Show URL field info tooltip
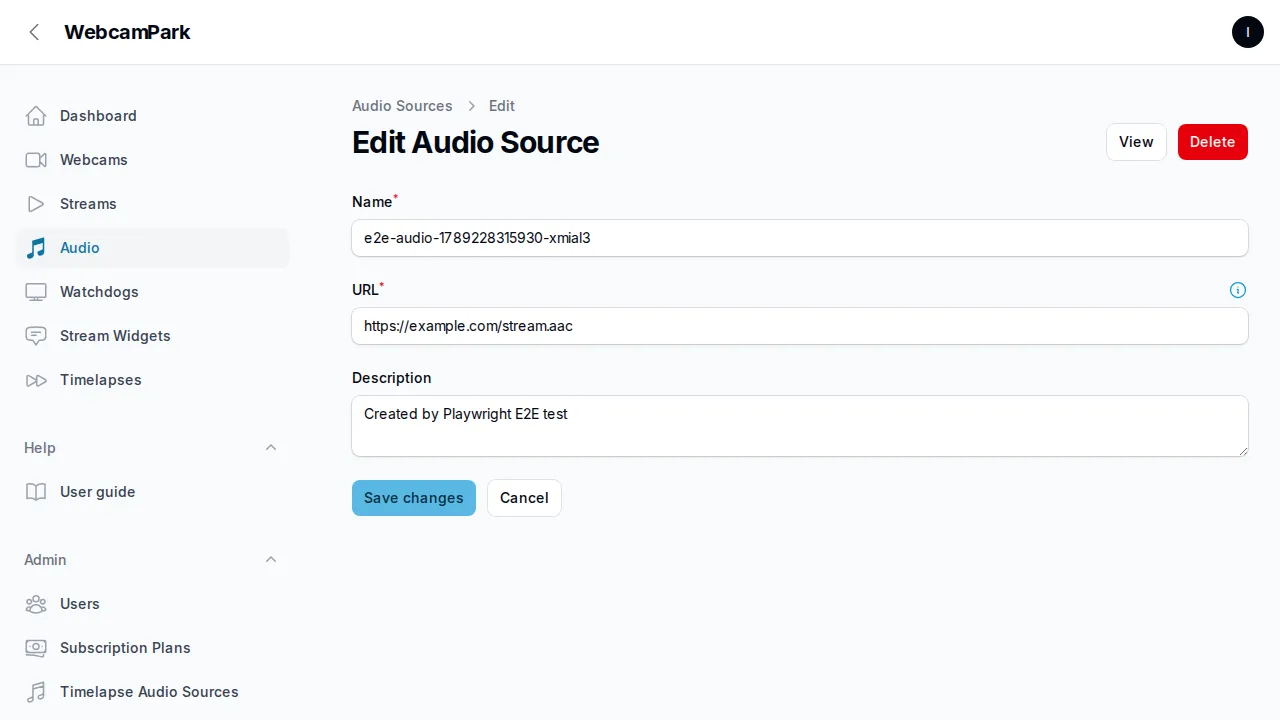The height and width of the screenshot is (720, 1280). pyautogui.click(x=1238, y=290)
